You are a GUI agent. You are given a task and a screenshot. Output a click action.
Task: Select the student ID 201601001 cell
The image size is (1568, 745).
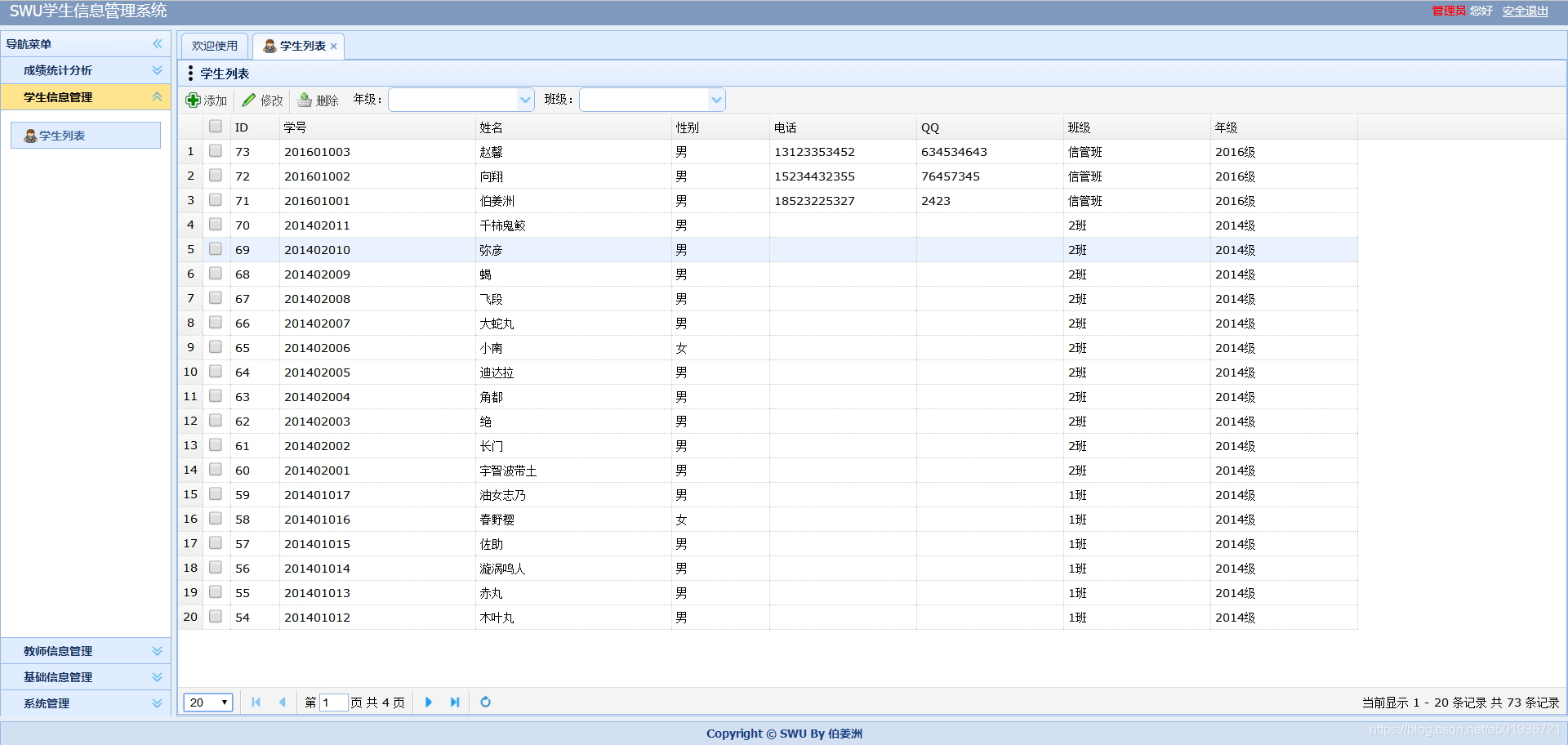377,201
